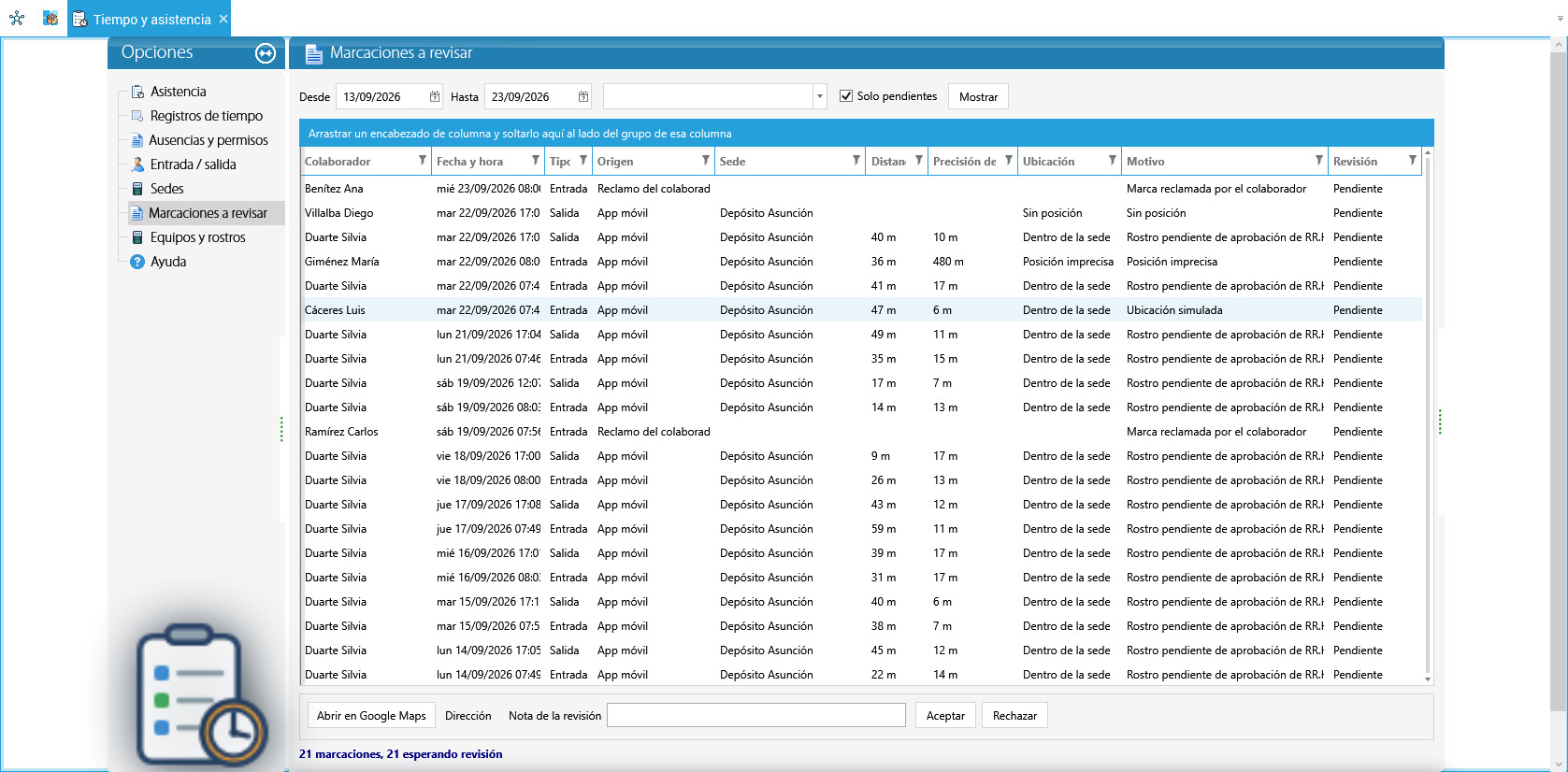
Task: Select the Cáceres Luis row
Action: tap(861, 310)
